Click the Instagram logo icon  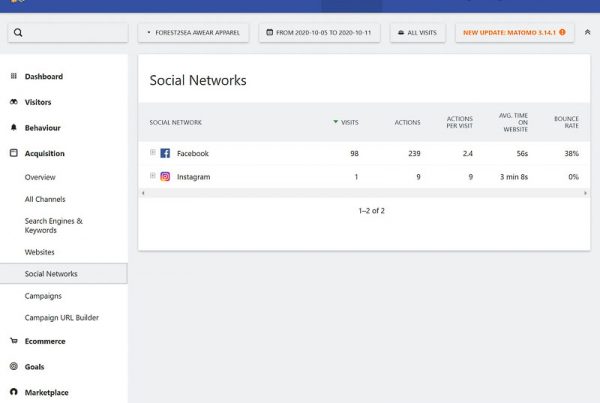[165, 177]
